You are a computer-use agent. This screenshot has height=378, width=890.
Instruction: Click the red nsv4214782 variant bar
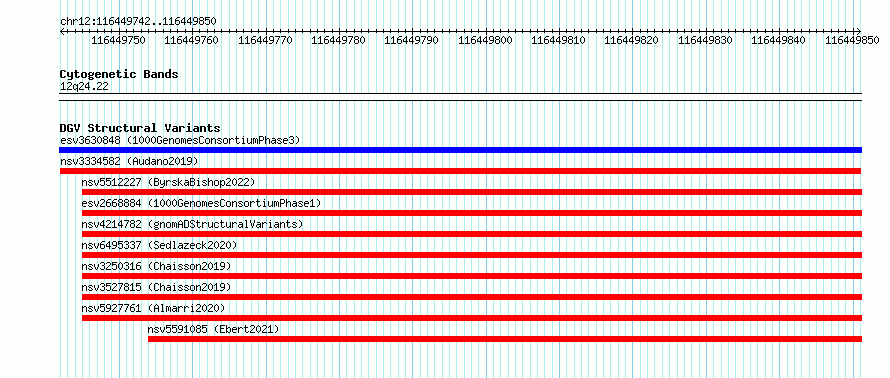[x=472, y=234]
